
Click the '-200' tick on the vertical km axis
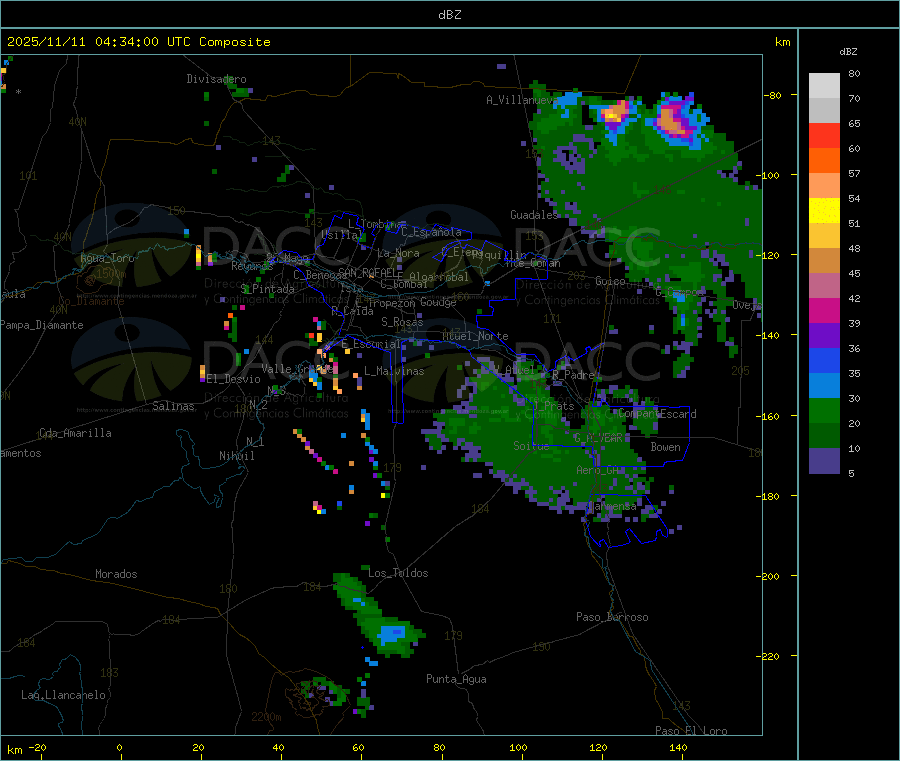pos(769,576)
